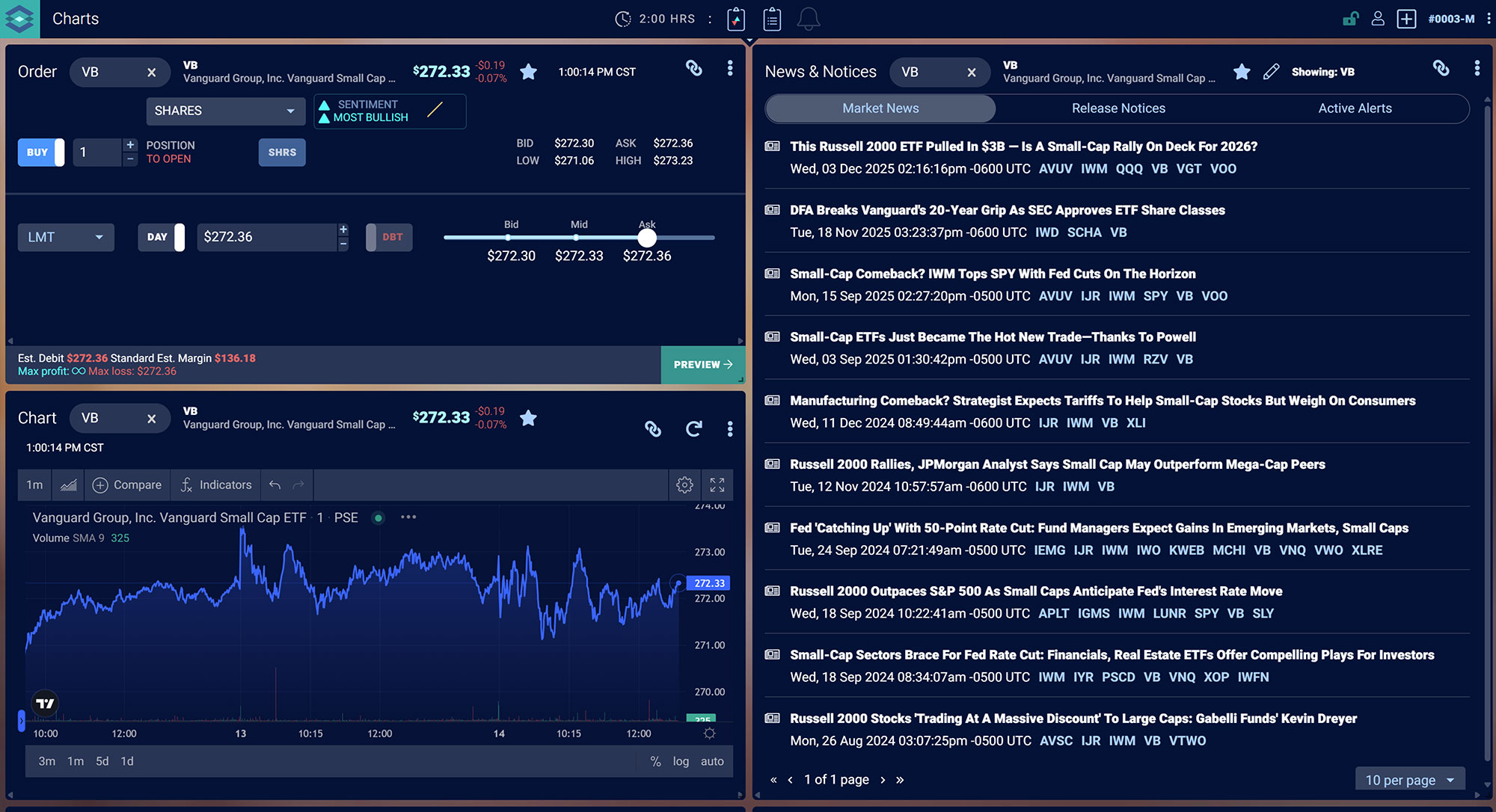Favorite VB star in Chart panel
This screenshot has width=1496, height=812.
[x=529, y=418]
